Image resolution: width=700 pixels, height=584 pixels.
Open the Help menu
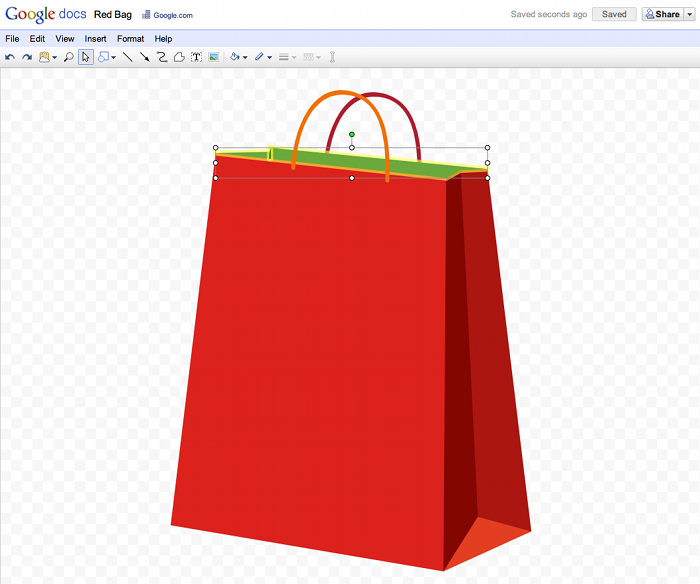point(163,39)
